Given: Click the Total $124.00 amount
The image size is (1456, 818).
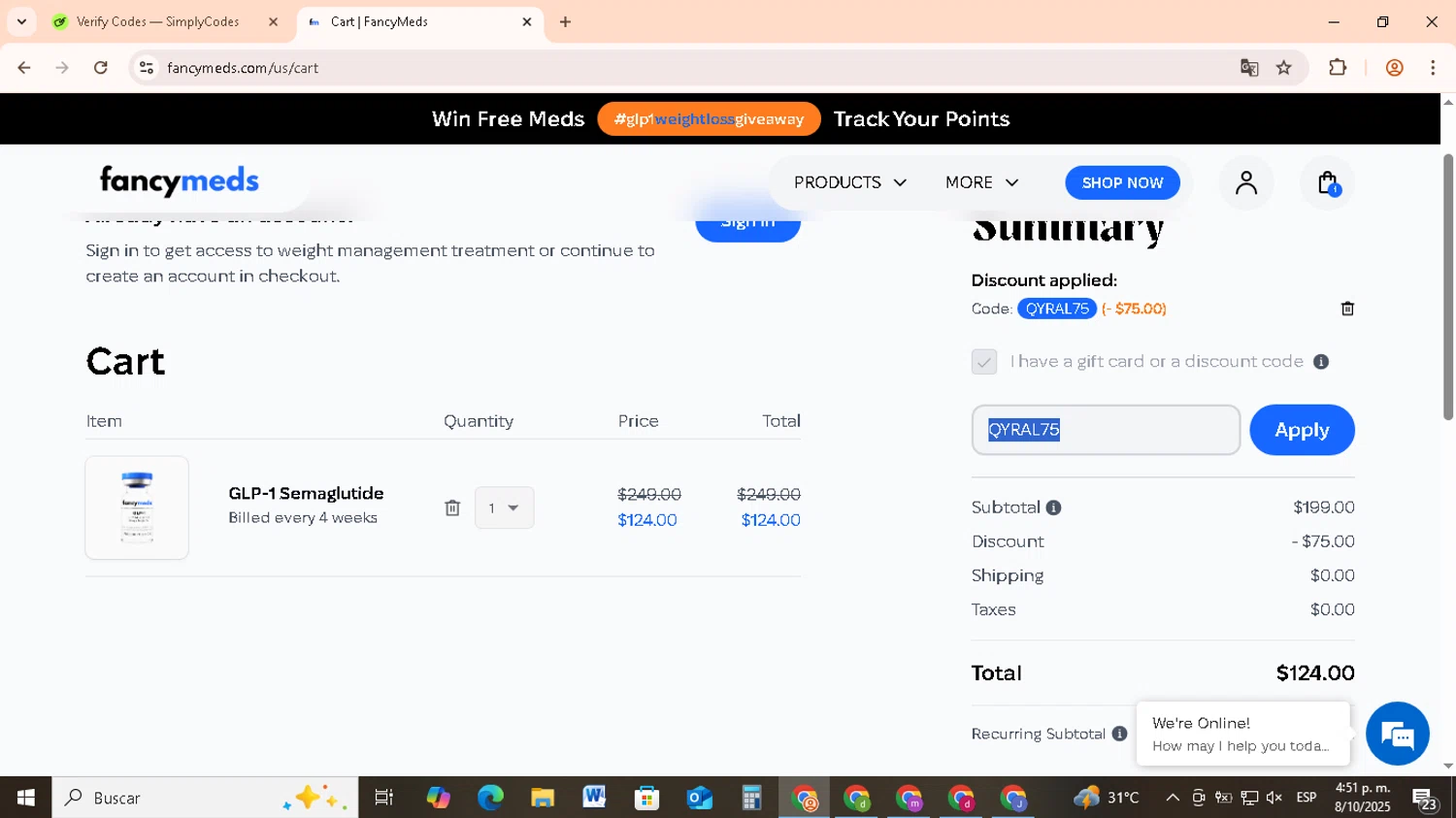Looking at the screenshot, I should (x=1315, y=672).
